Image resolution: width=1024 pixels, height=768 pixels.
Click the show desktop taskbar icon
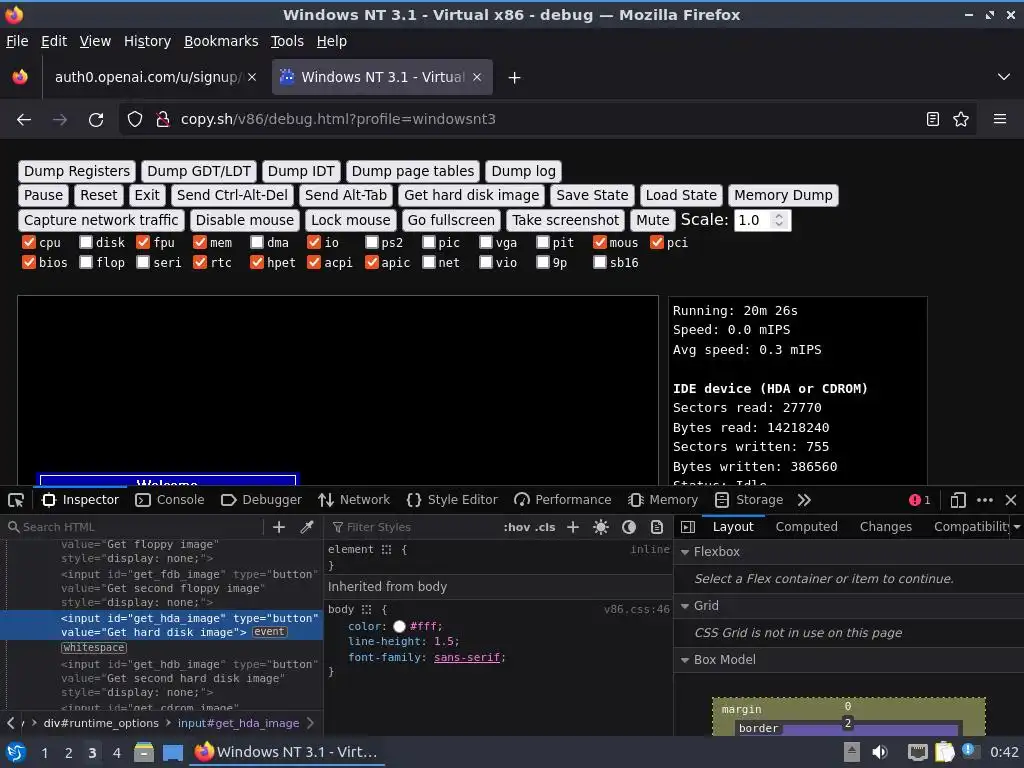[173, 752]
